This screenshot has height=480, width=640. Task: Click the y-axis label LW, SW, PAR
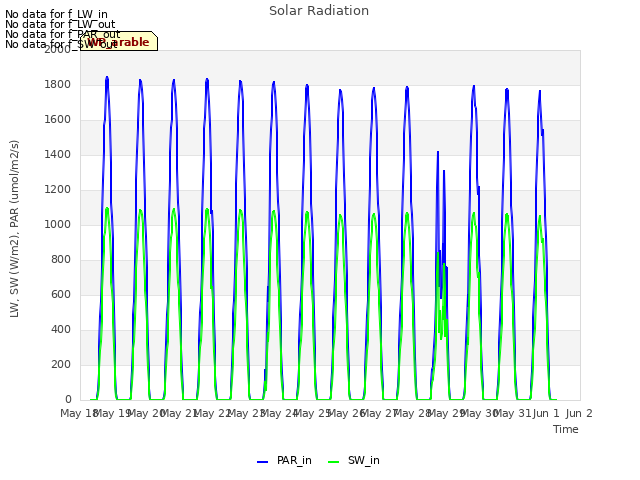[x=14, y=229]
